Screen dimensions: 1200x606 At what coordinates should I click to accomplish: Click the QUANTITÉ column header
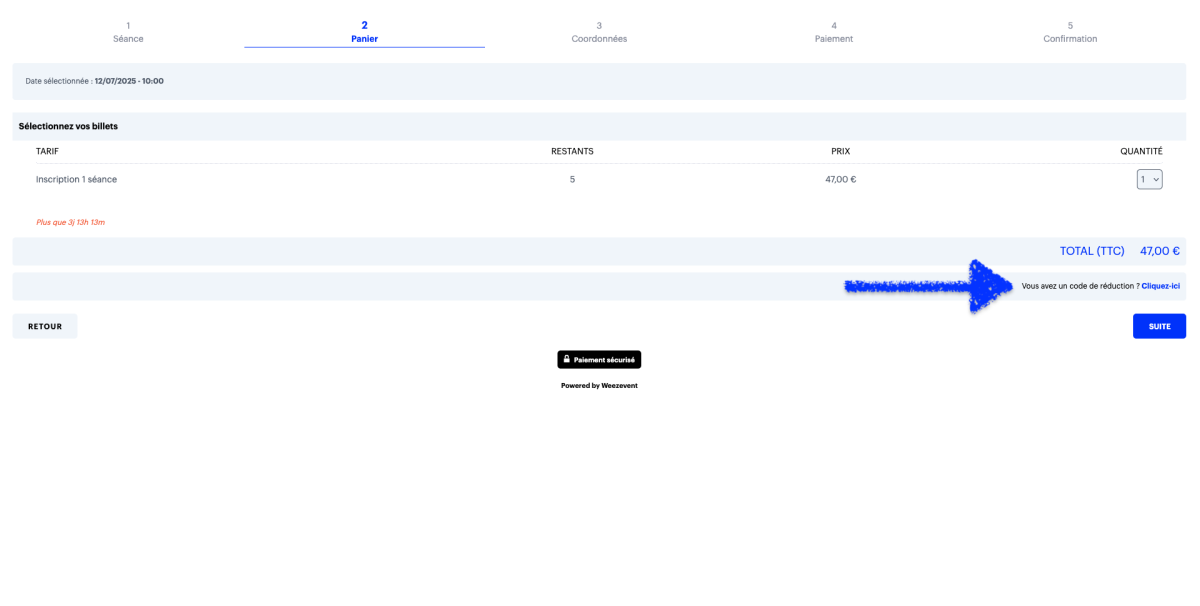pyautogui.click(x=1141, y=151)
